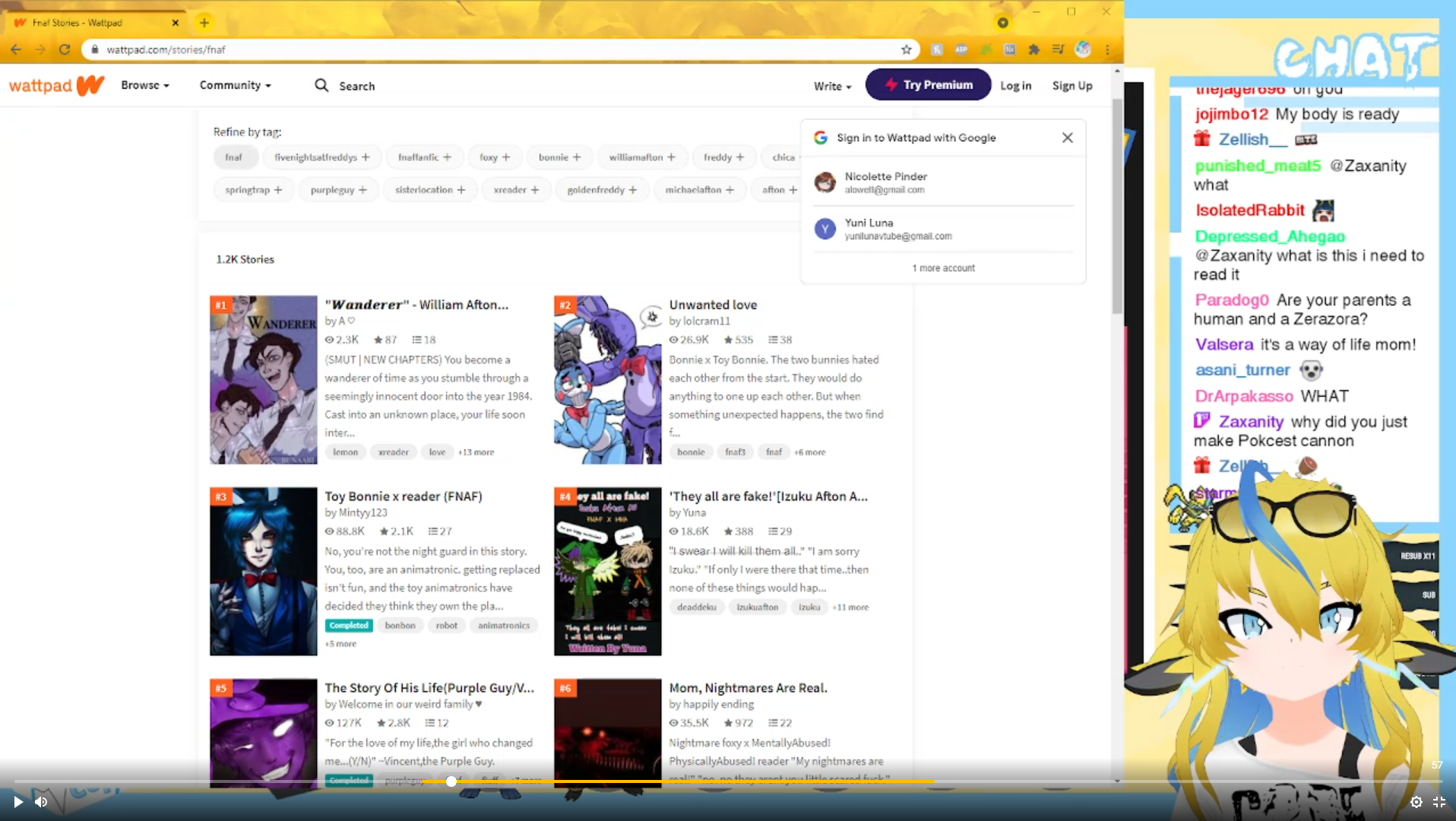Click the video progress bar handle
Viewport: 1456px width, 821px height.
click(451, 781)
